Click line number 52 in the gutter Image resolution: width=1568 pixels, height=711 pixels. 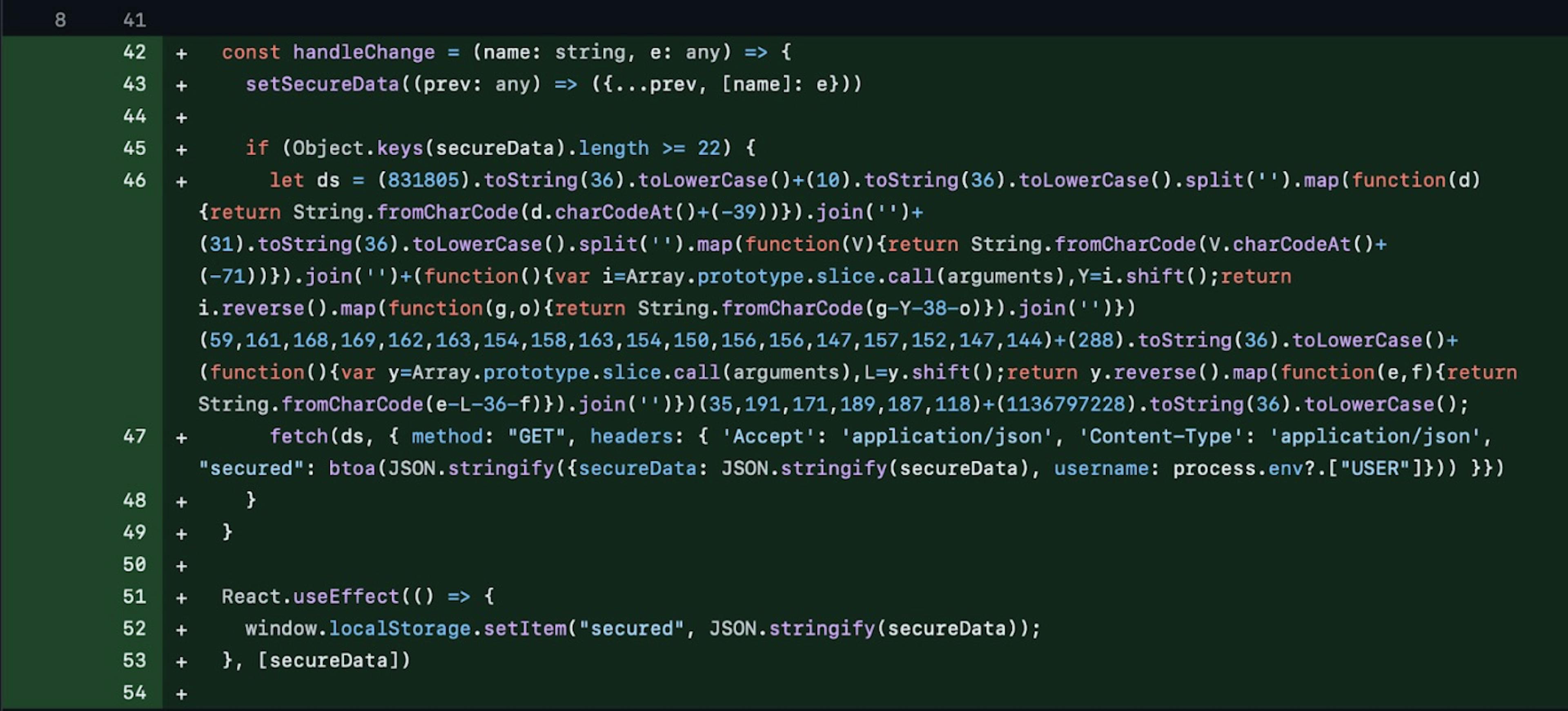(x=134, y=628)
